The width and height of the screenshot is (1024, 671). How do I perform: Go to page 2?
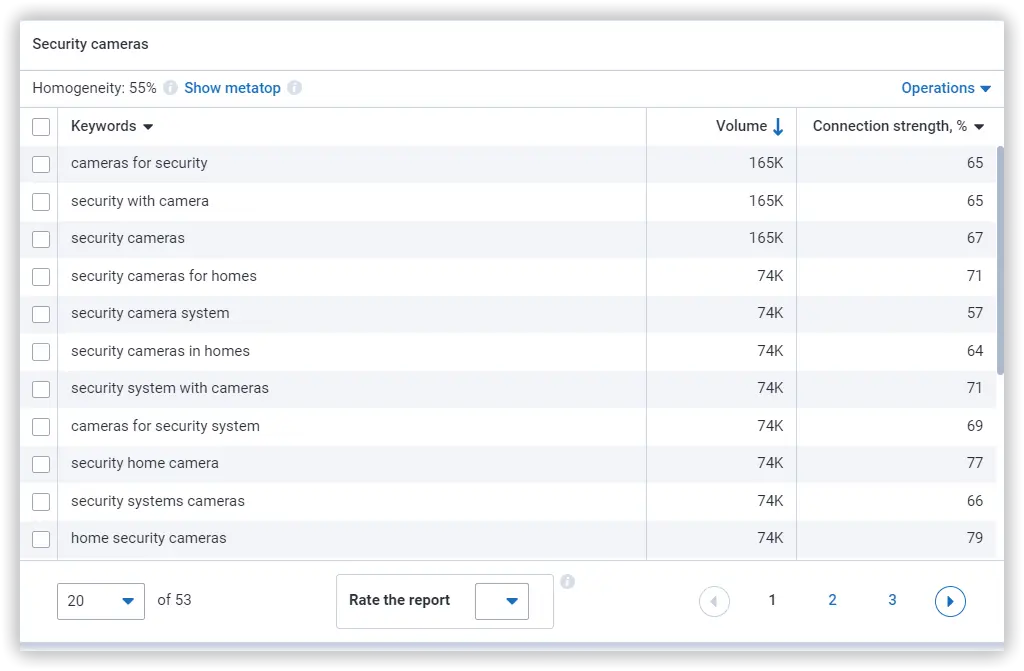(x=832, y=600)
